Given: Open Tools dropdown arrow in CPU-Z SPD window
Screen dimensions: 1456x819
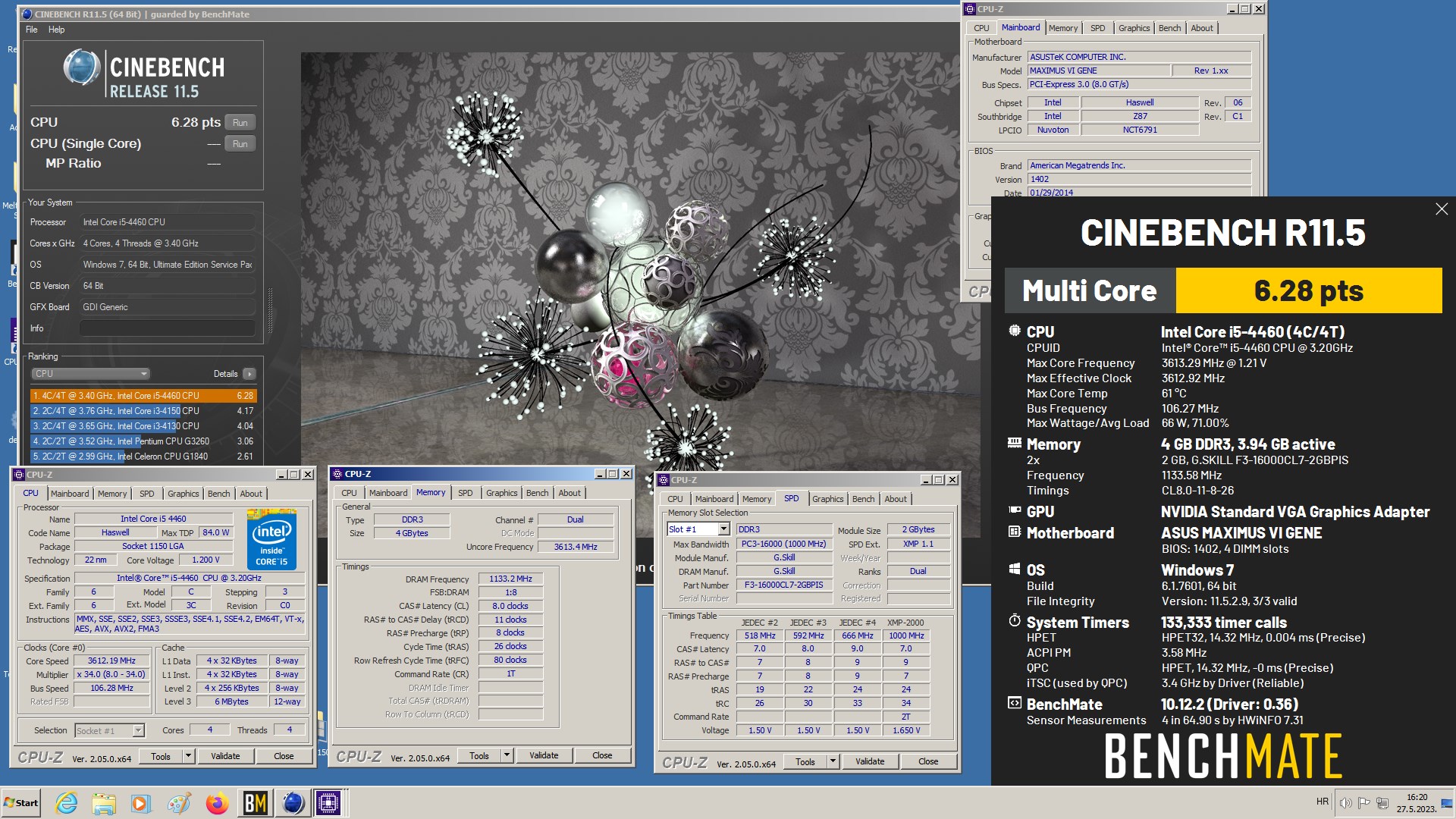Looking at the screenshot, I should [833, 761].
